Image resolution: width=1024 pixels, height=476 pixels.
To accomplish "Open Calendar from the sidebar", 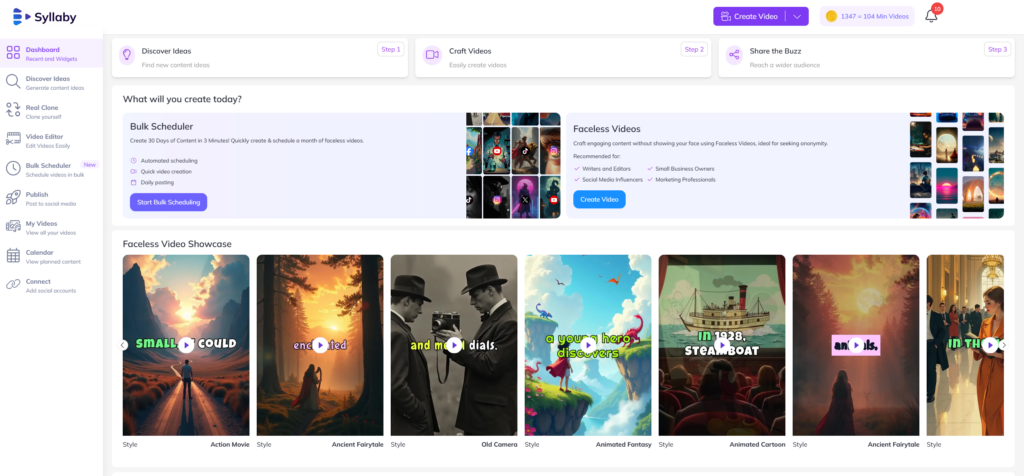I will click(39, 256).
